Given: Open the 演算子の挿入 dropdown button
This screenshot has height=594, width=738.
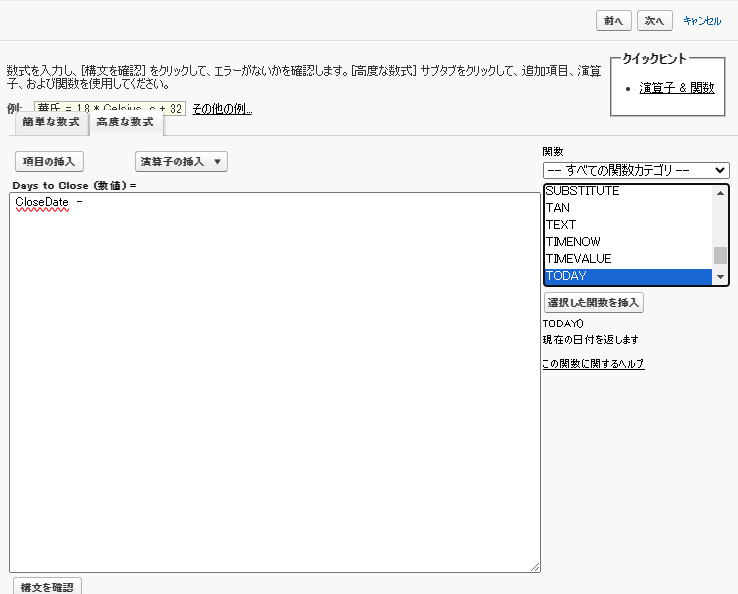Looking at the screenshot, I should pos(181,161).
